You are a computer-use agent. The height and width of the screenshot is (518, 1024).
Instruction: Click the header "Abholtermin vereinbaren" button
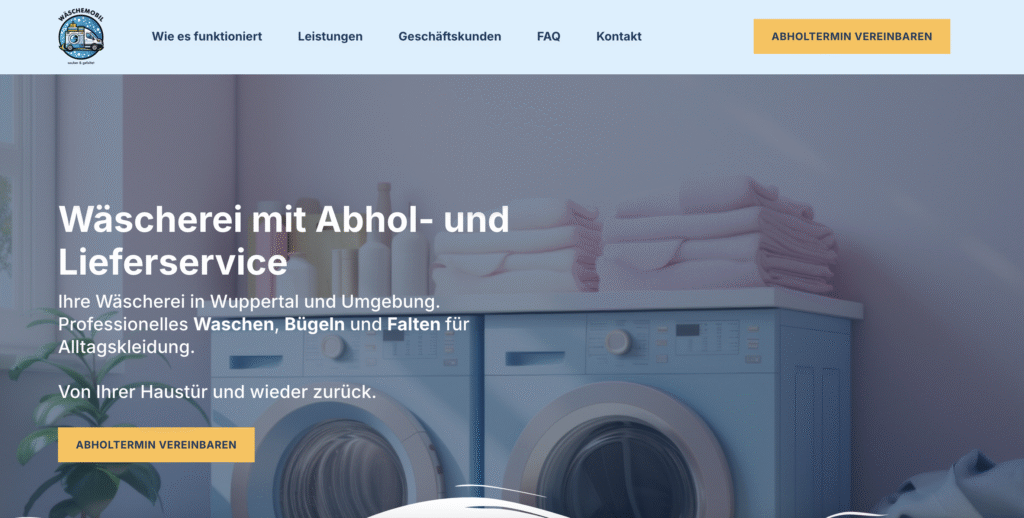pos(852,37)
